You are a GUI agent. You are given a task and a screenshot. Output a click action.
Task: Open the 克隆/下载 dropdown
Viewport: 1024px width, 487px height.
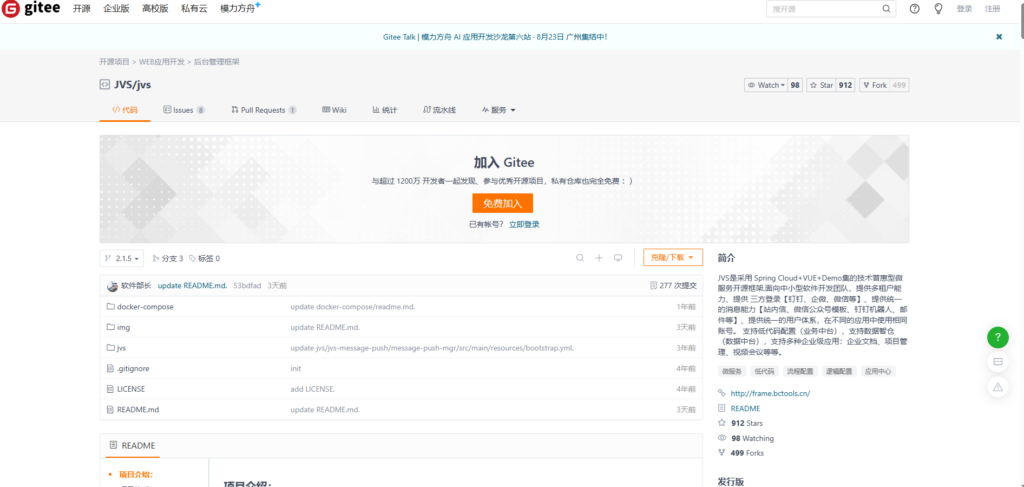(672, 258)
